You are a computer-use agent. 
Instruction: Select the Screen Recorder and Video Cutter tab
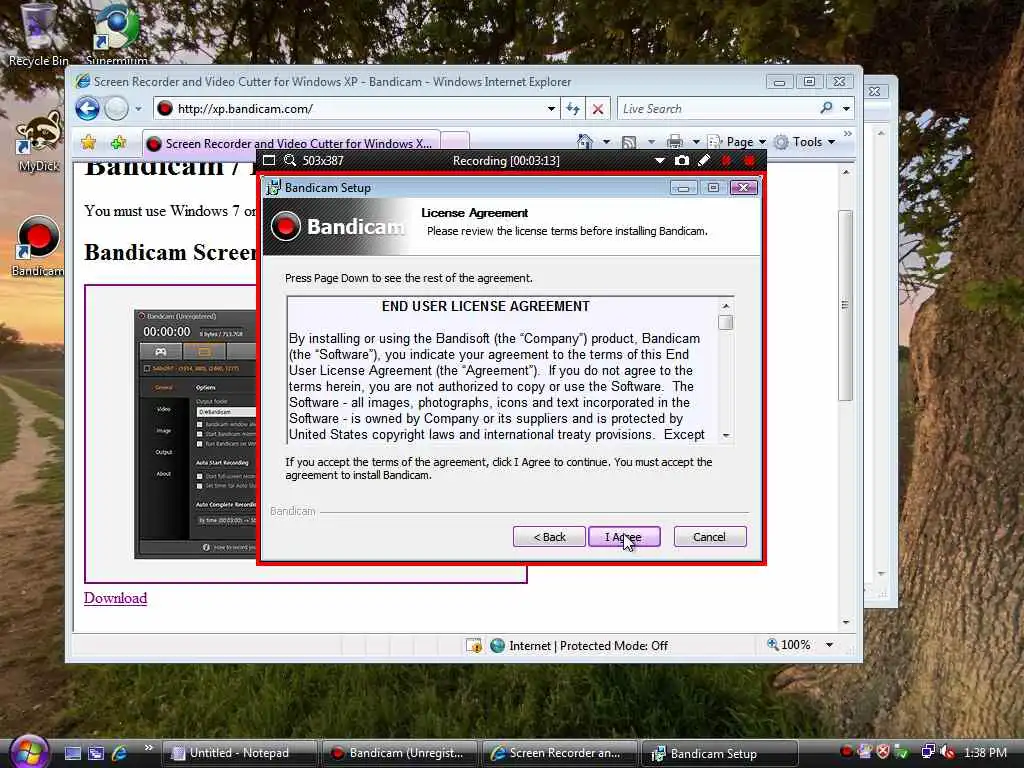tap(291, 144)
